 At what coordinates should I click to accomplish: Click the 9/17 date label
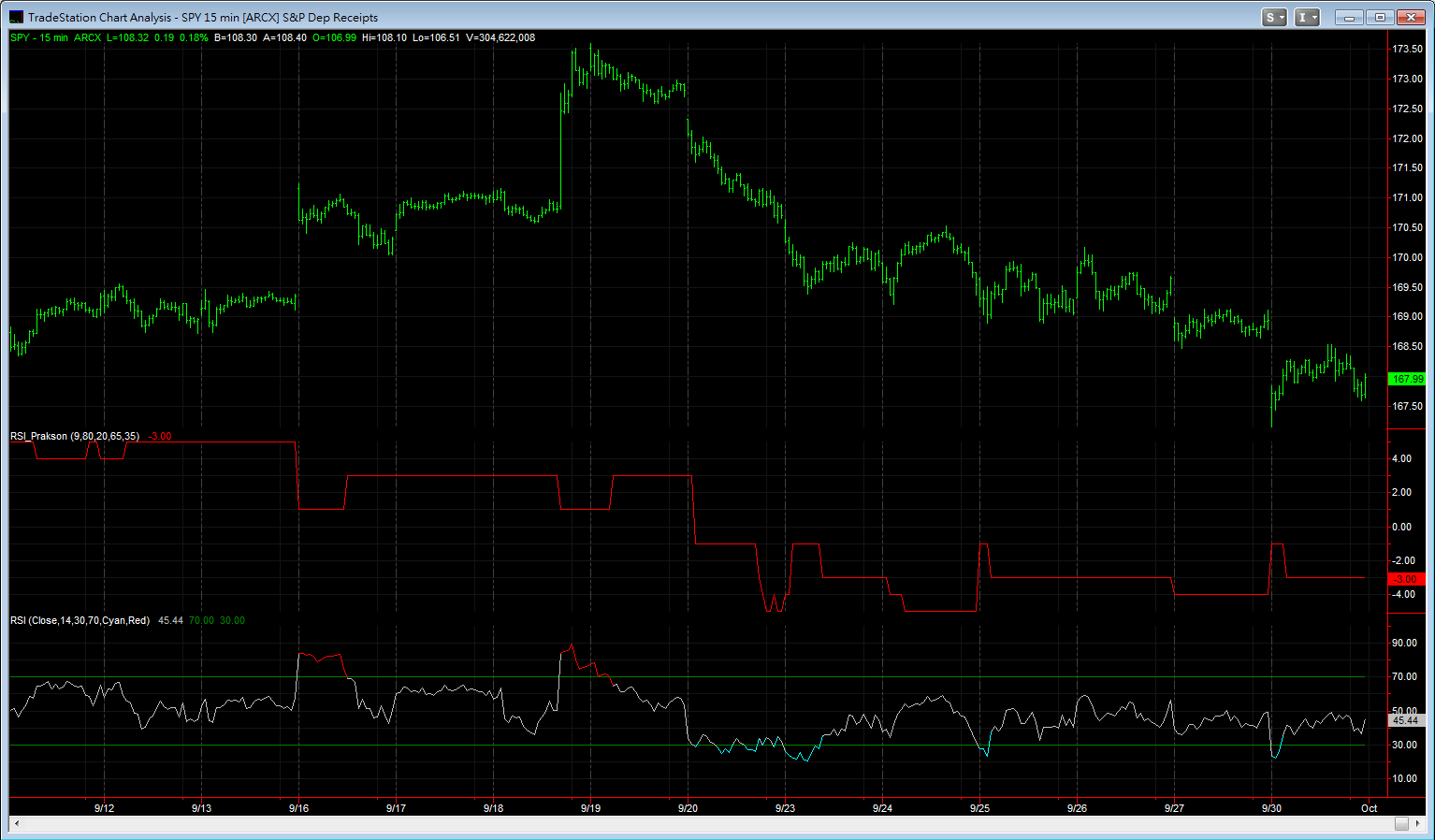coord(397,809)
